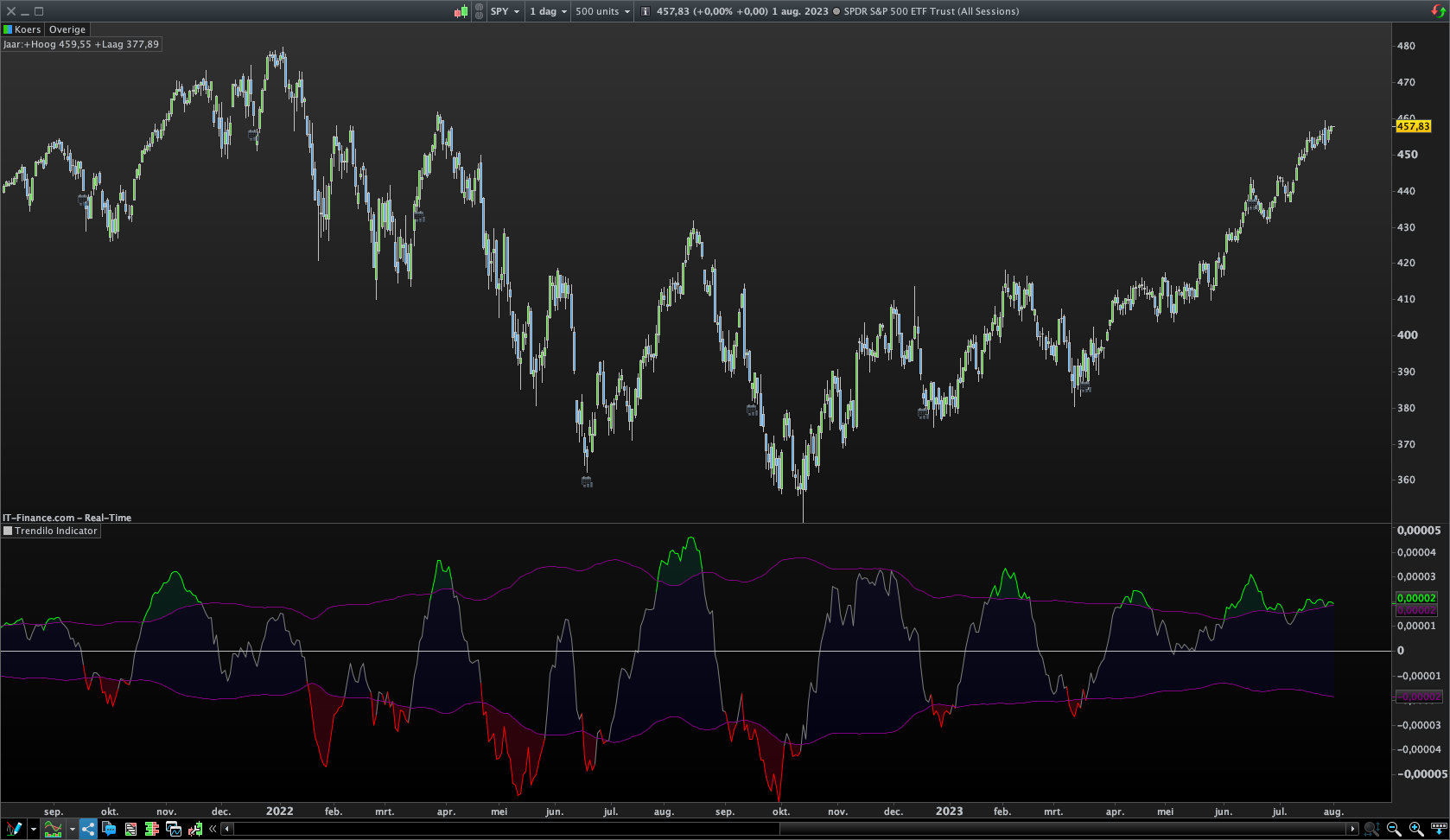Open the '1 dag' timeframe dropdown

(x=548, y=11)
